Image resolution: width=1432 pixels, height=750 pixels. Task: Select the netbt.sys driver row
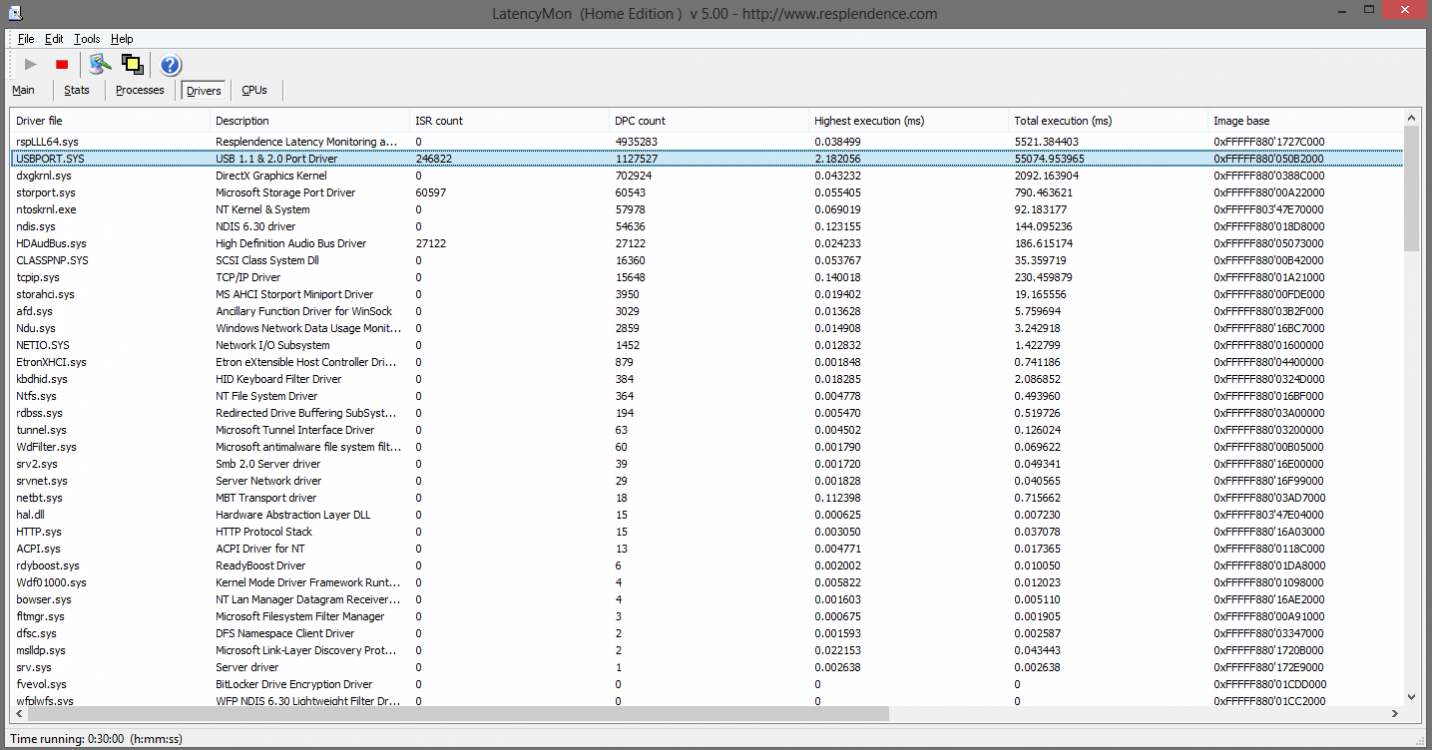707,498
